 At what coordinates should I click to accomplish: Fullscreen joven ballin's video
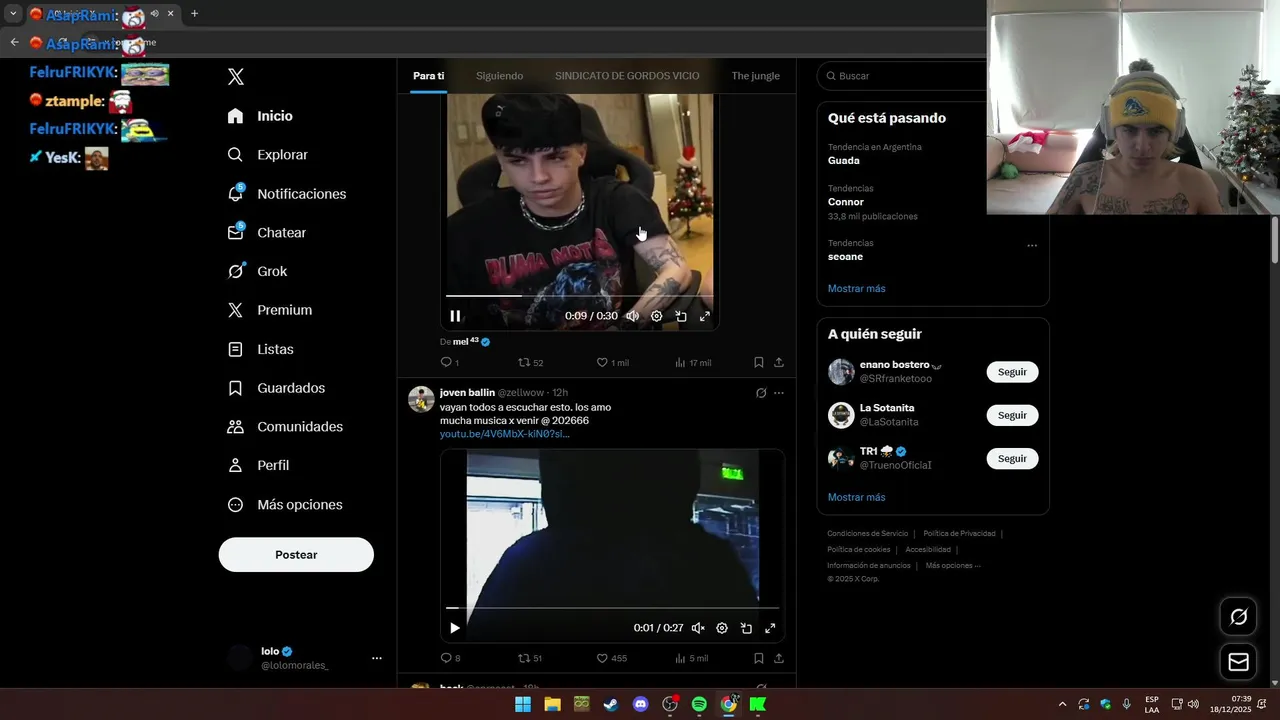770,628
